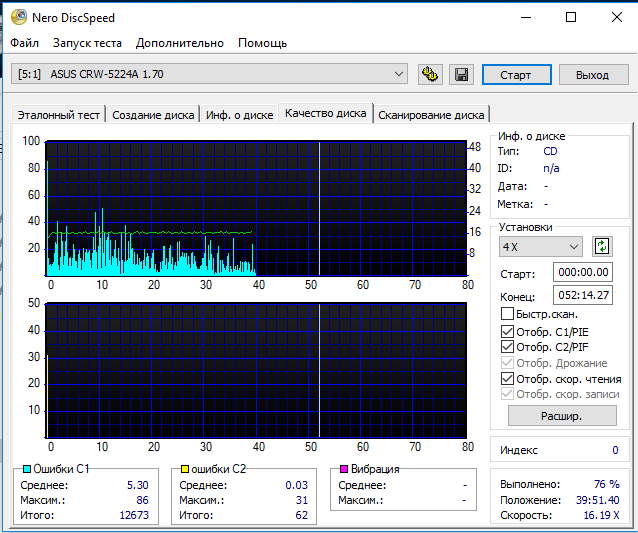This screenshot has height=533, width=638.
Task: Click the Конец time field 052:14.27
Action: 583,296
